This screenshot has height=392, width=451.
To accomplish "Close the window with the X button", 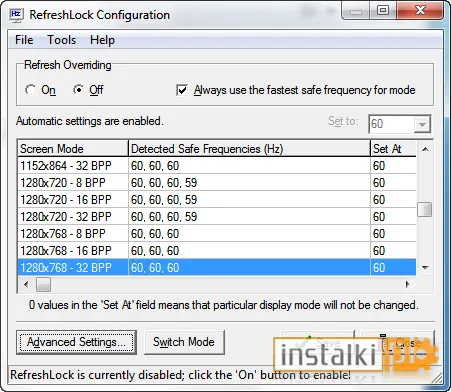I will [x=420, y=10].
